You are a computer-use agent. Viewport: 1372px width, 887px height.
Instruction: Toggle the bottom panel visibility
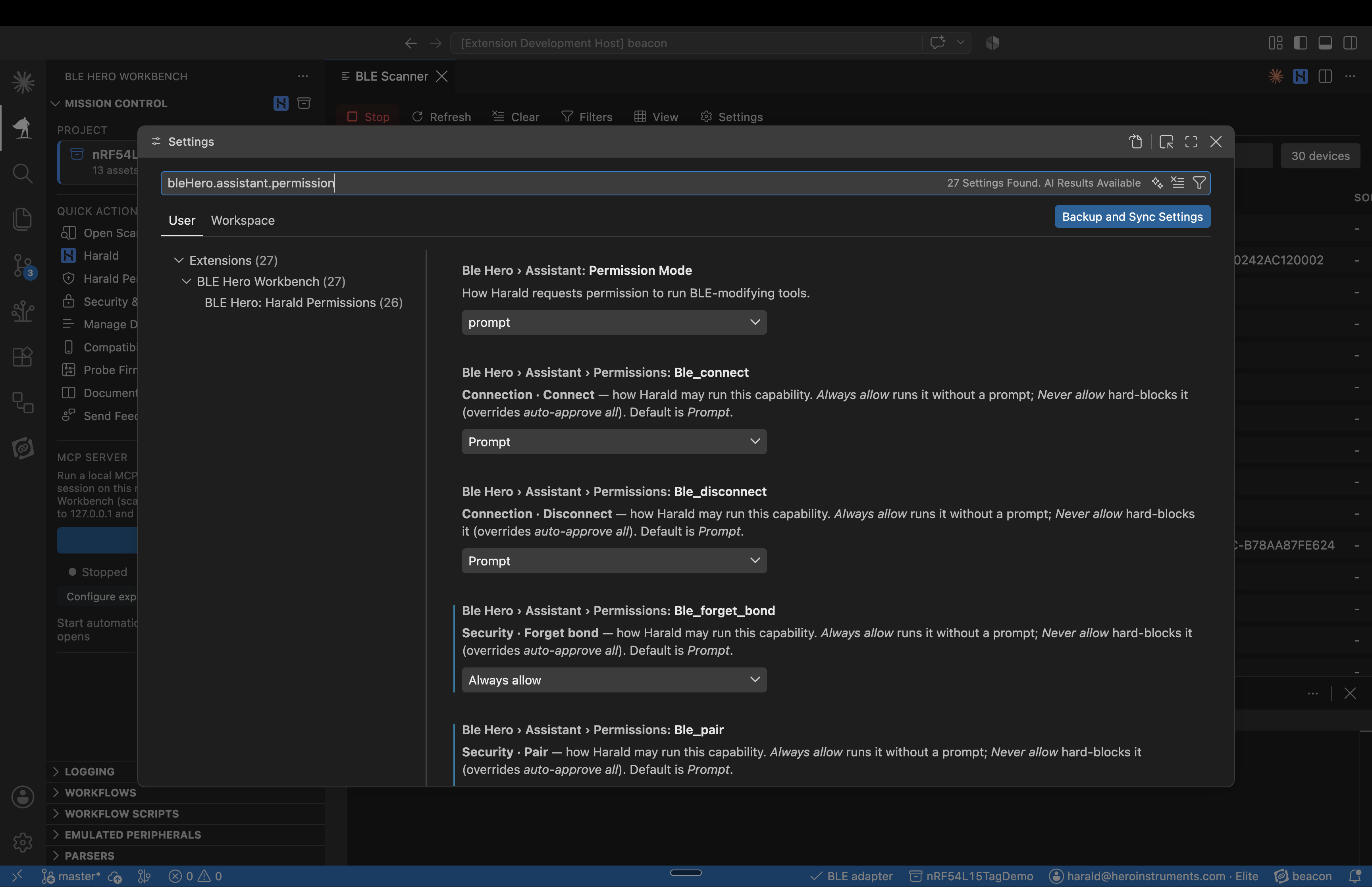(1326, 43)
